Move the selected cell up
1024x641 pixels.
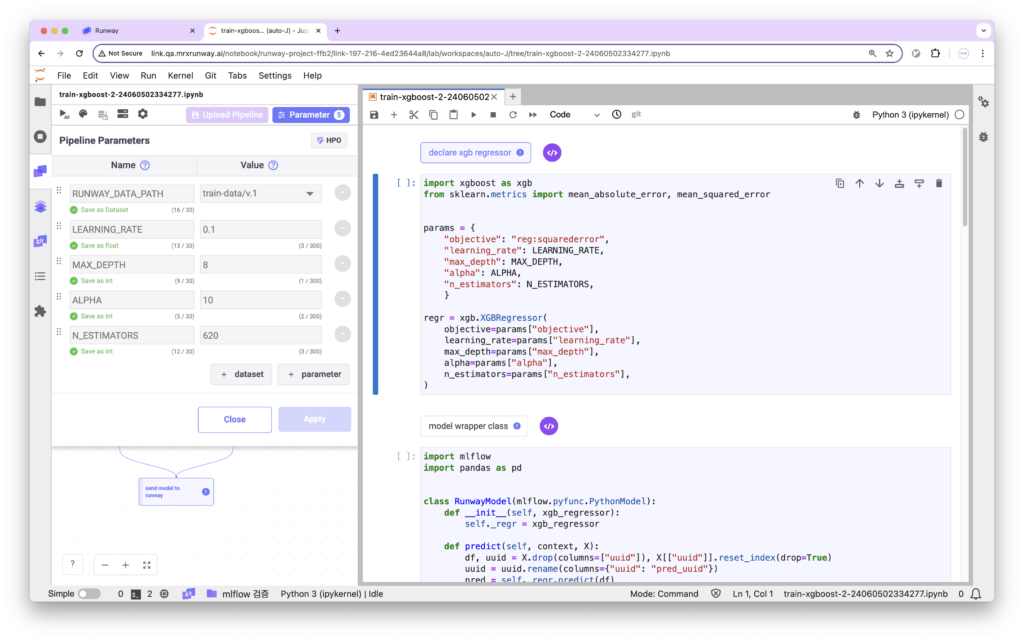(x=859, y=183)
